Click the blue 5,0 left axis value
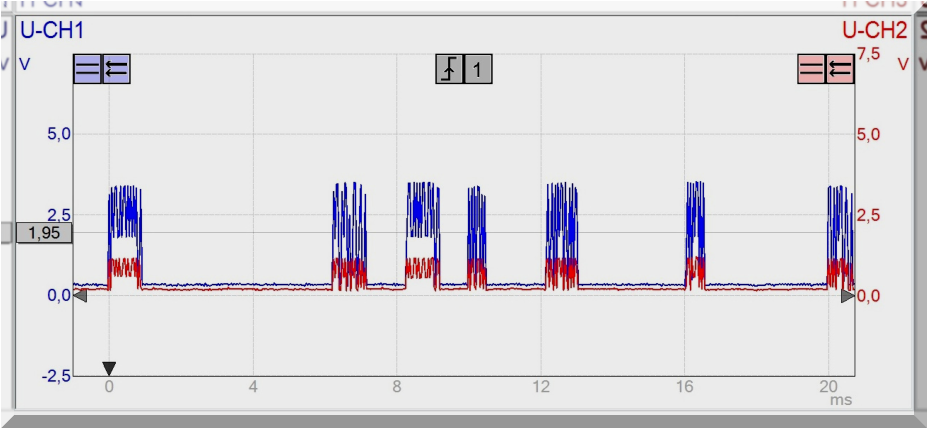Image resolution: width=928 pixels, height=429 pixels. 58,133
